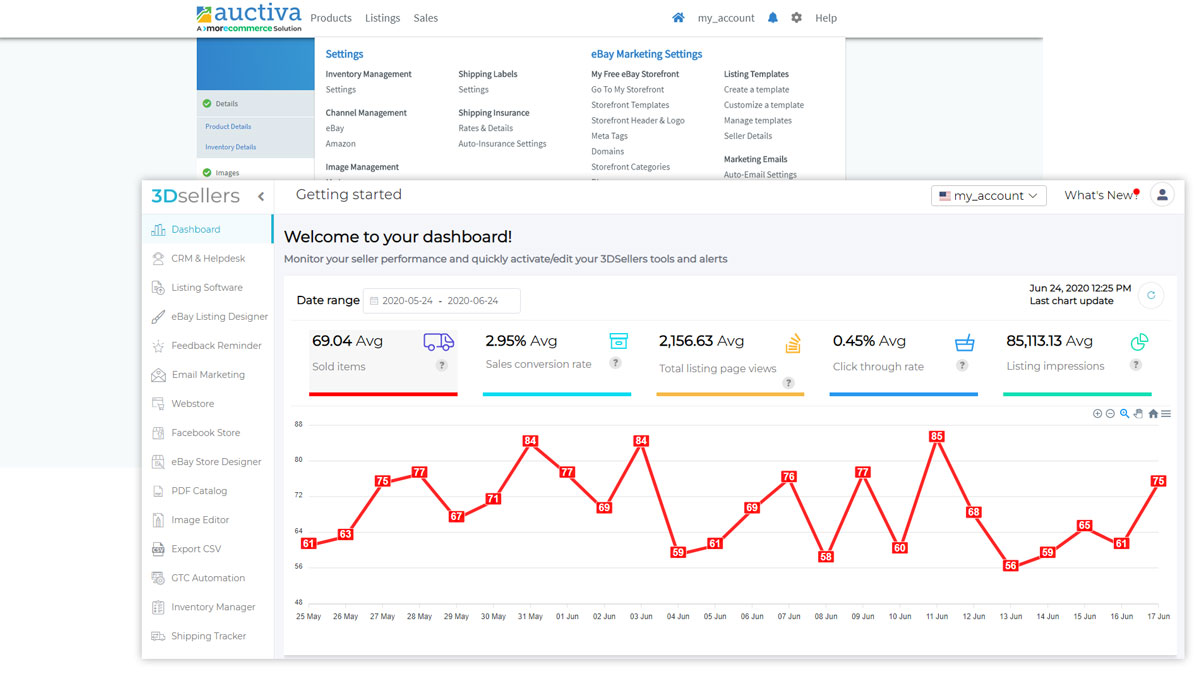Open Create a template link
The width and height of the screenshot is (1200, 675).
(757, 89)
